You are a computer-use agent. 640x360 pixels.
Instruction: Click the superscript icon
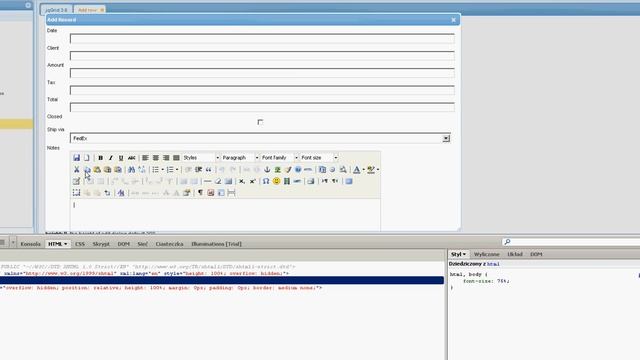click(252, 181)
